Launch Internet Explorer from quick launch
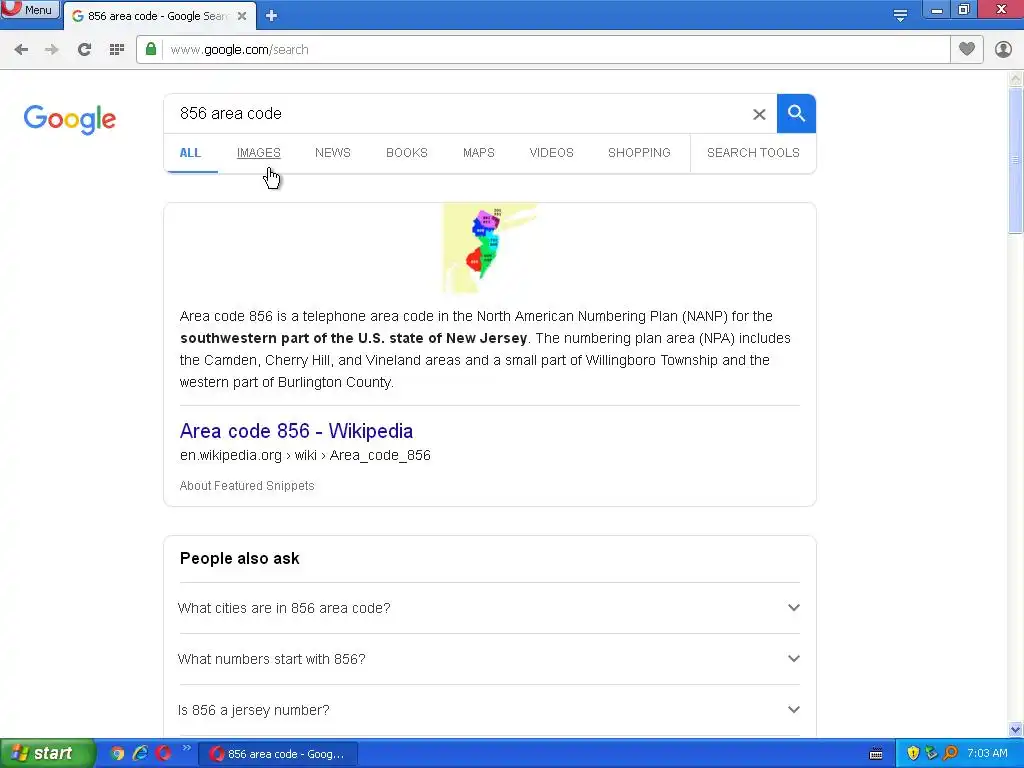Image resolution: width=1024 pixels, height=768 pixels. pos(140,754)
